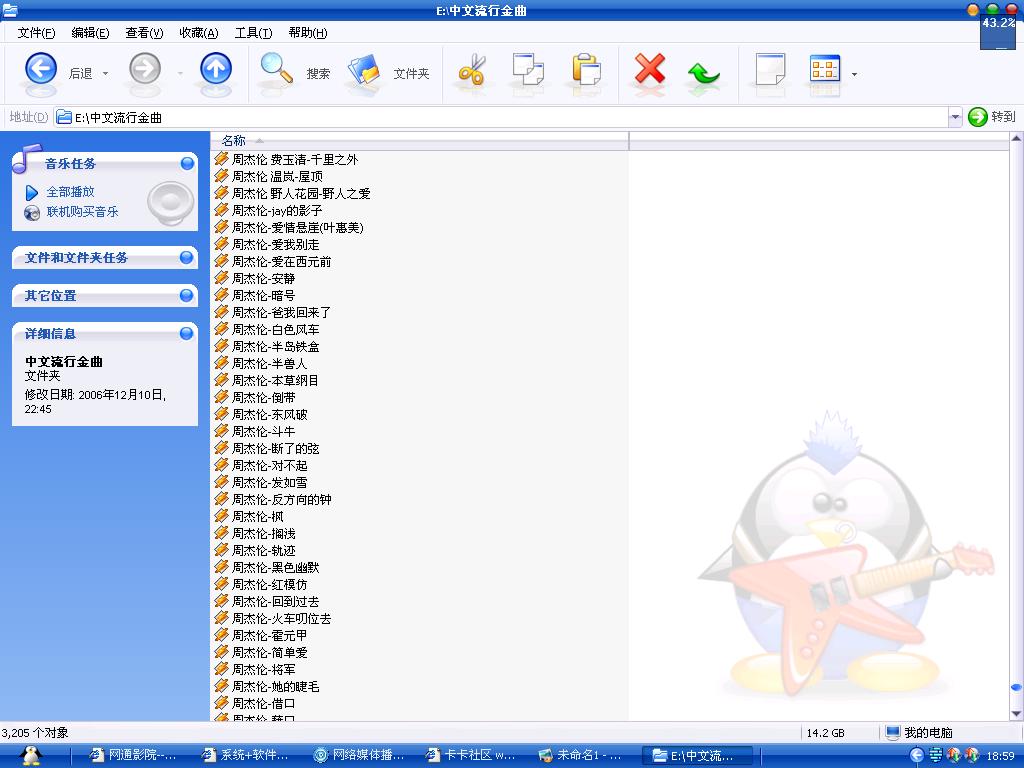Viewport: 1024px width, 768px height.
Task: Open the 帮助(H) menu
Action: coord(308,33)
